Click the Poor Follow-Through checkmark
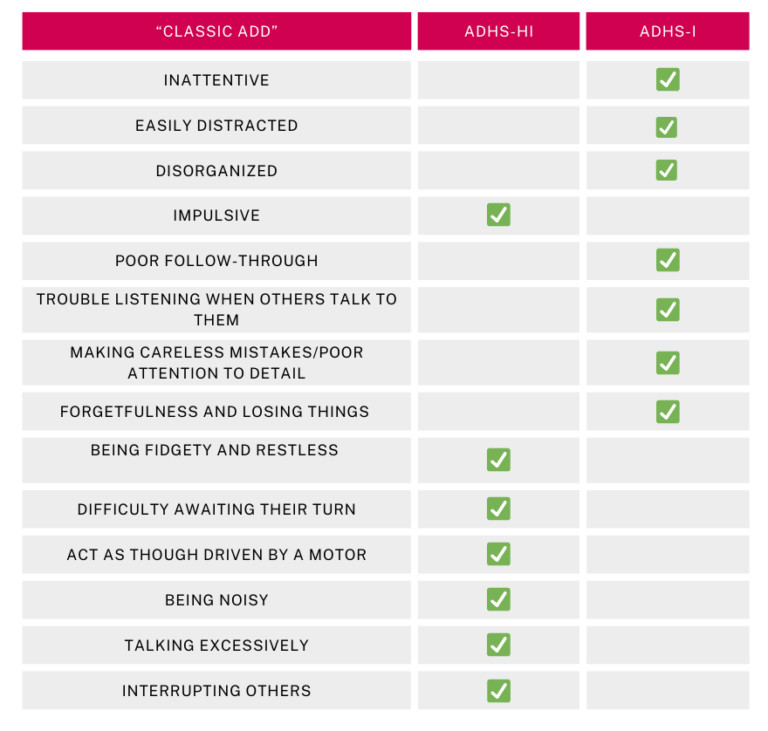Image resolution: width=768 pixels, height=731 pixels. click(x=667, y=260)
